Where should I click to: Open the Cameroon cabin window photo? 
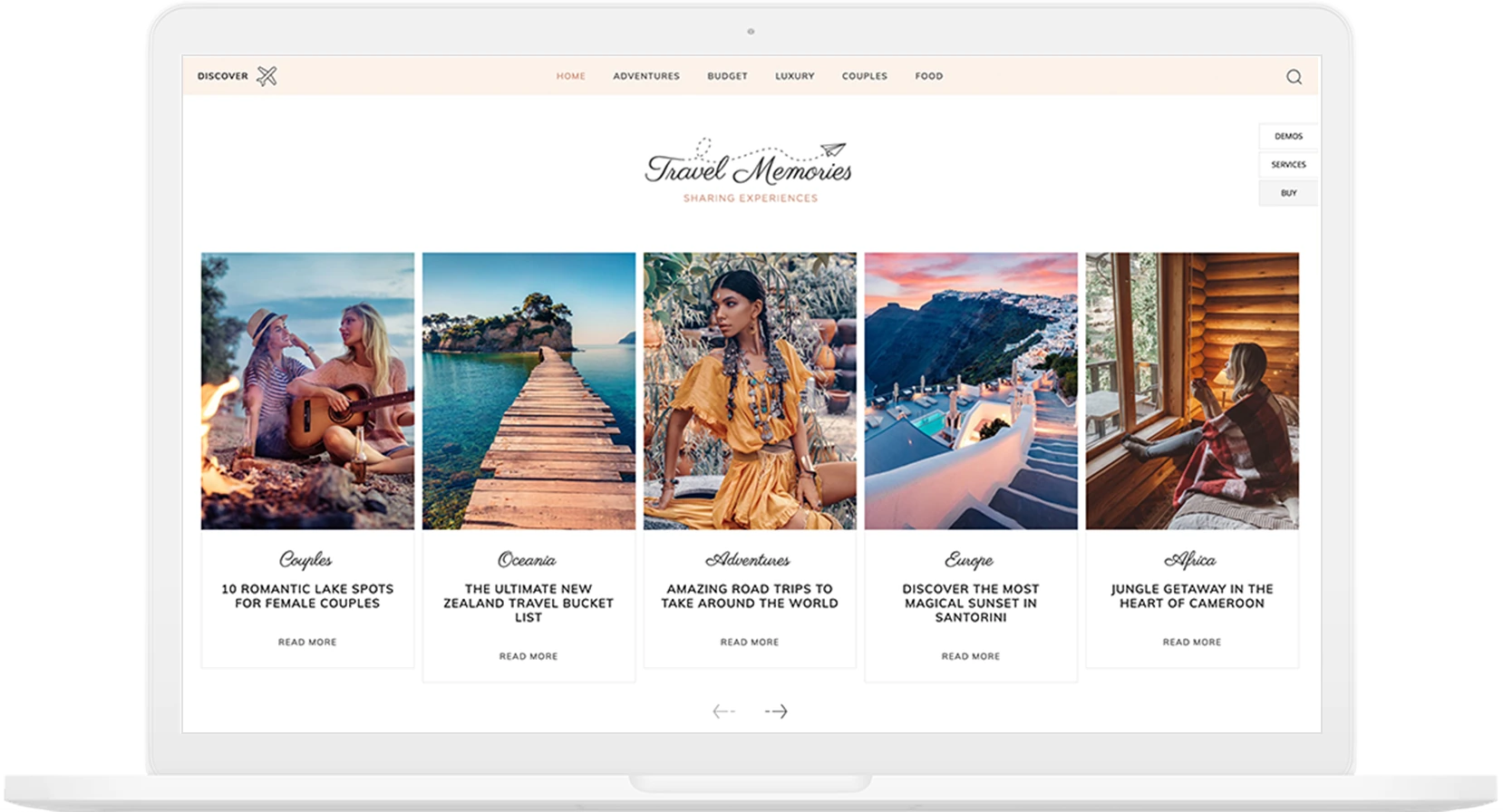pos(1192,391)
